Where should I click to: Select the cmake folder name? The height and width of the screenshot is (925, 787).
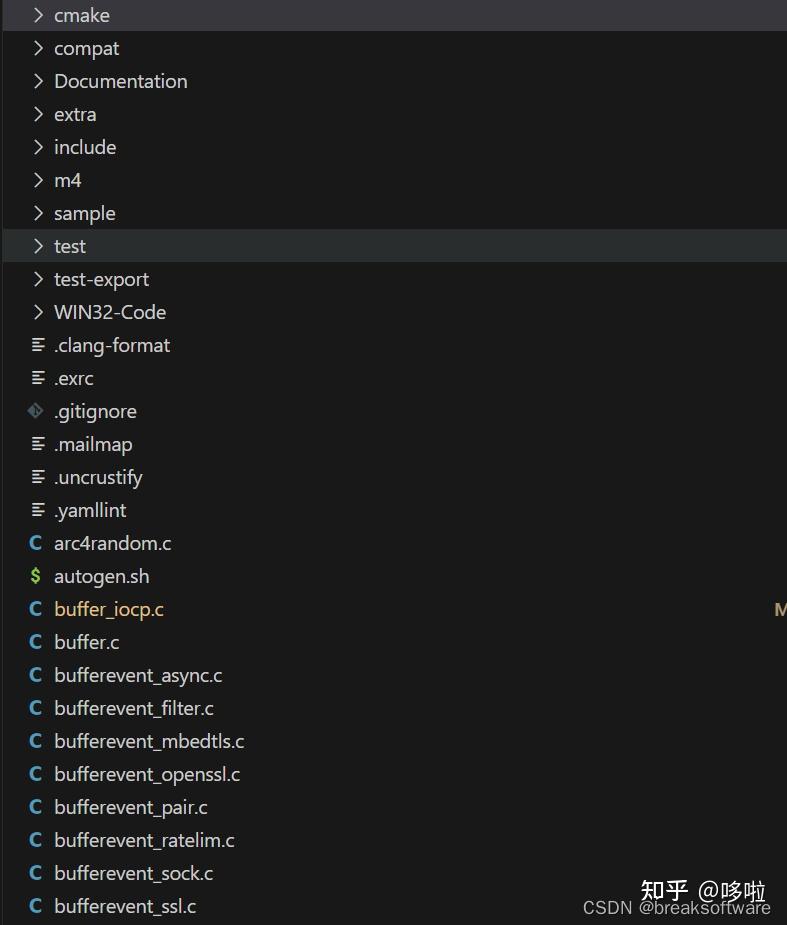pos(82,15)
